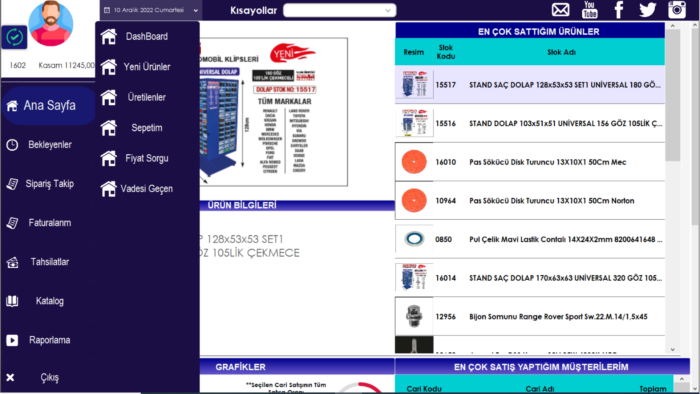Image resolution: width=700 pixels, height=394 pixels.
Task: Open Fiyat Sorgu menu entry
Action: click(147, 158)
